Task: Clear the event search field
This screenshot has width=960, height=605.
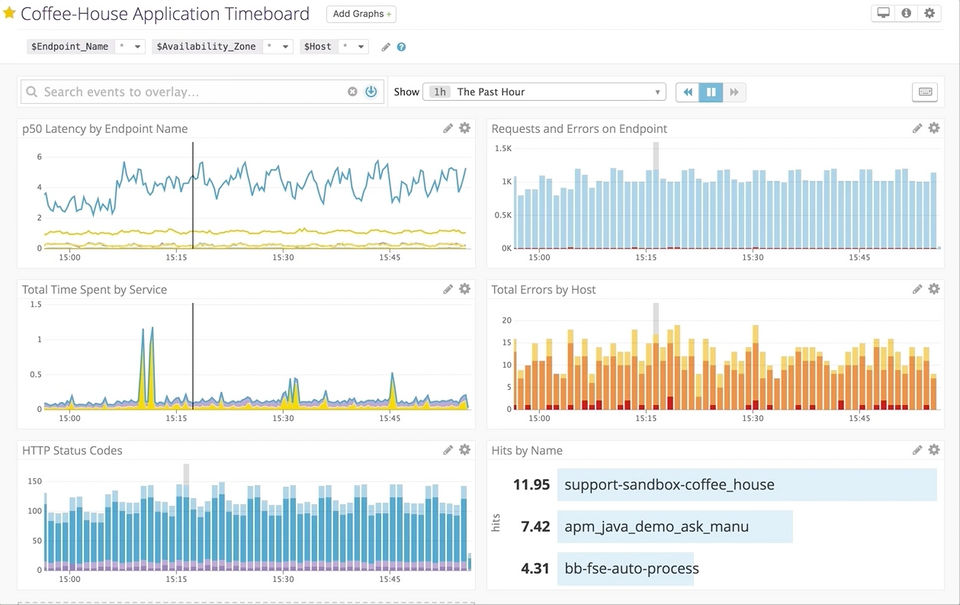Action: click(x=352, y=92)
